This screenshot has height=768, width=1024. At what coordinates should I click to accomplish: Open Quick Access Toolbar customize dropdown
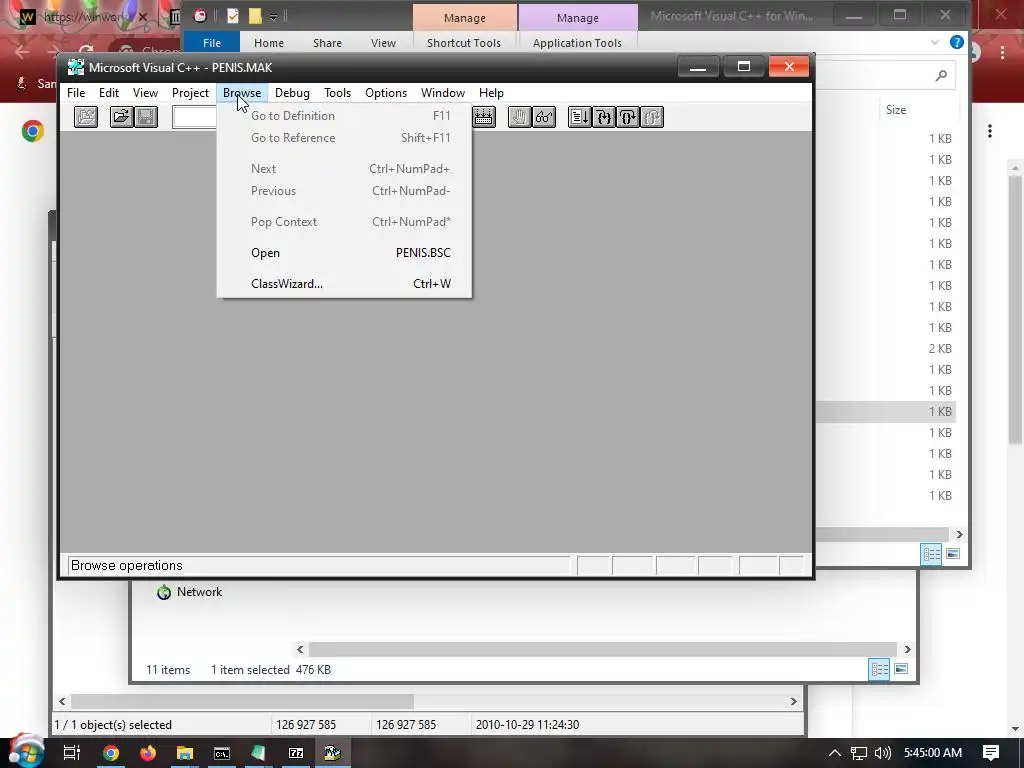click(274, 17)
